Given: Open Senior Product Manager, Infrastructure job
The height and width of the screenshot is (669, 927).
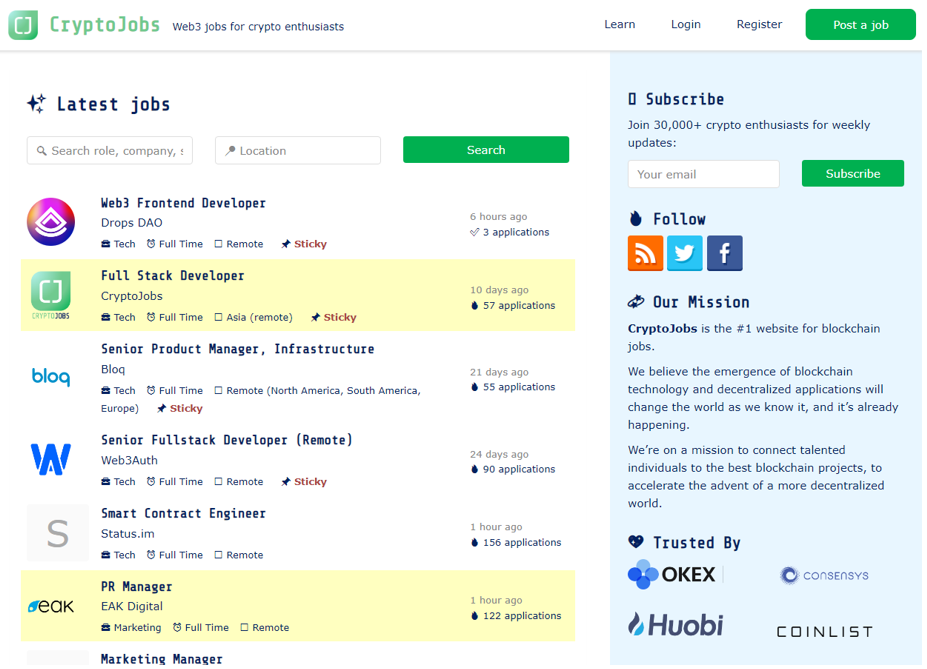Looking at the screenshot, I should click(238, 349).
